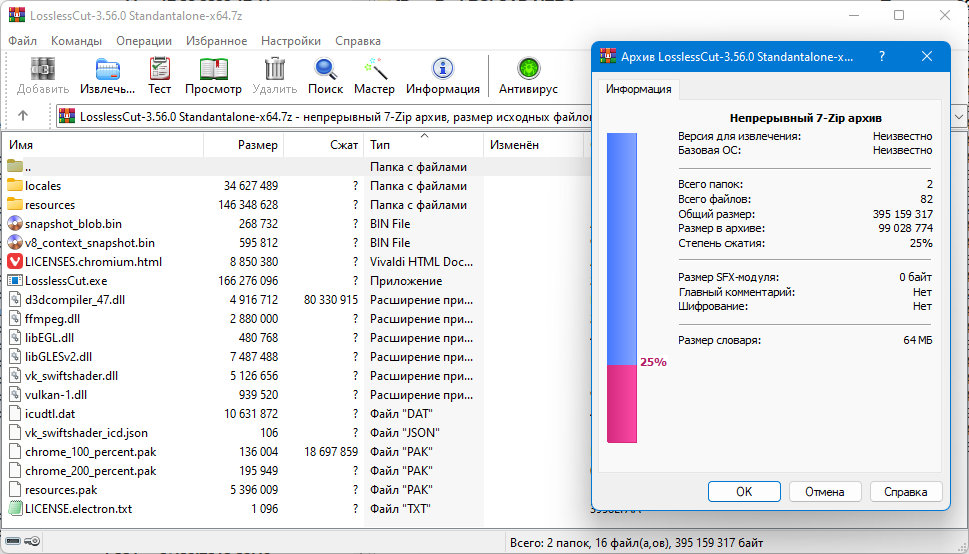
Task: Click the status bar drive/key icon
Action: pyautogui.click(x=23, y=542)
